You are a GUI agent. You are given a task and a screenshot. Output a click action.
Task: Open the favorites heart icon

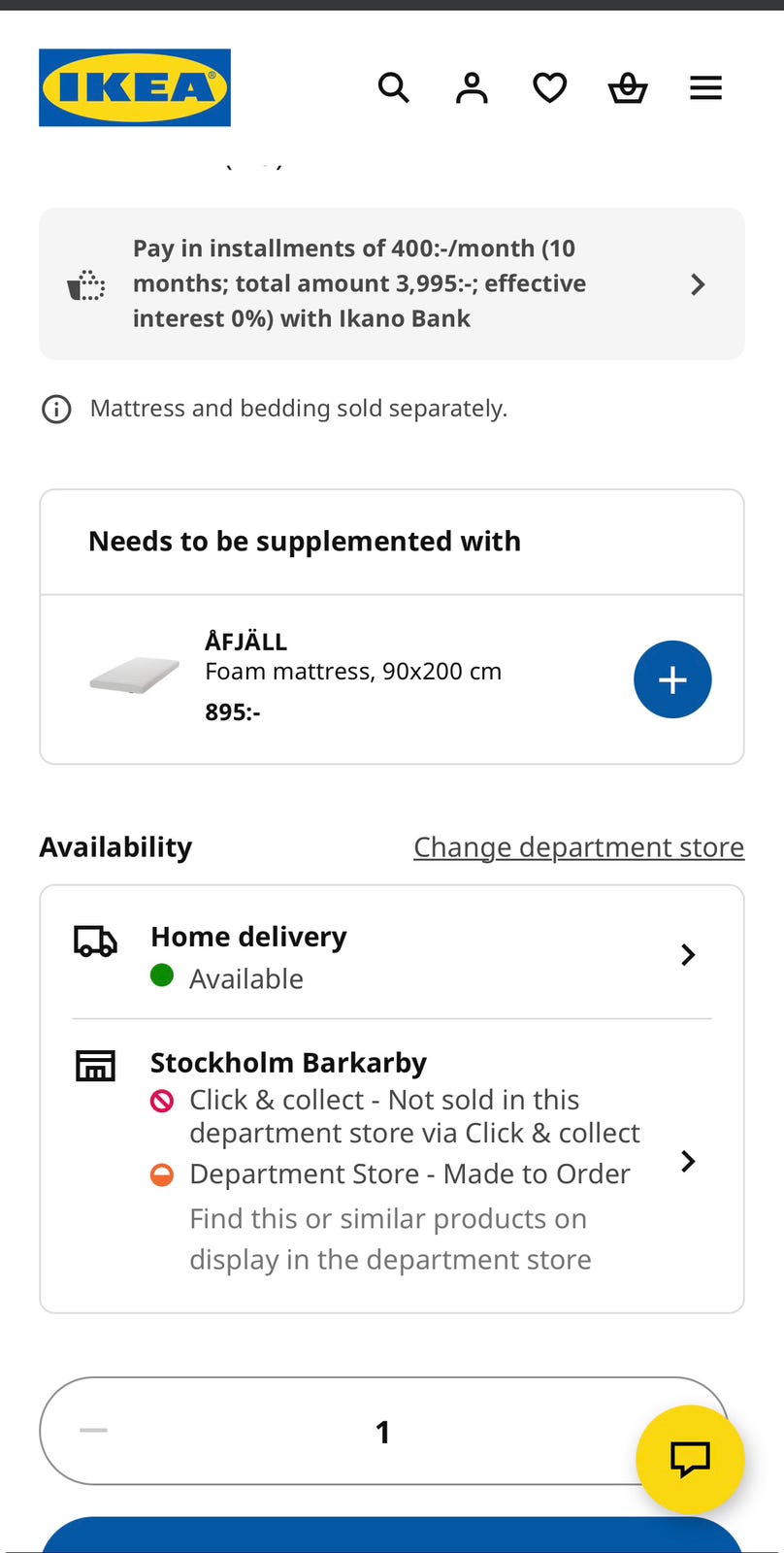click(550, 87)
